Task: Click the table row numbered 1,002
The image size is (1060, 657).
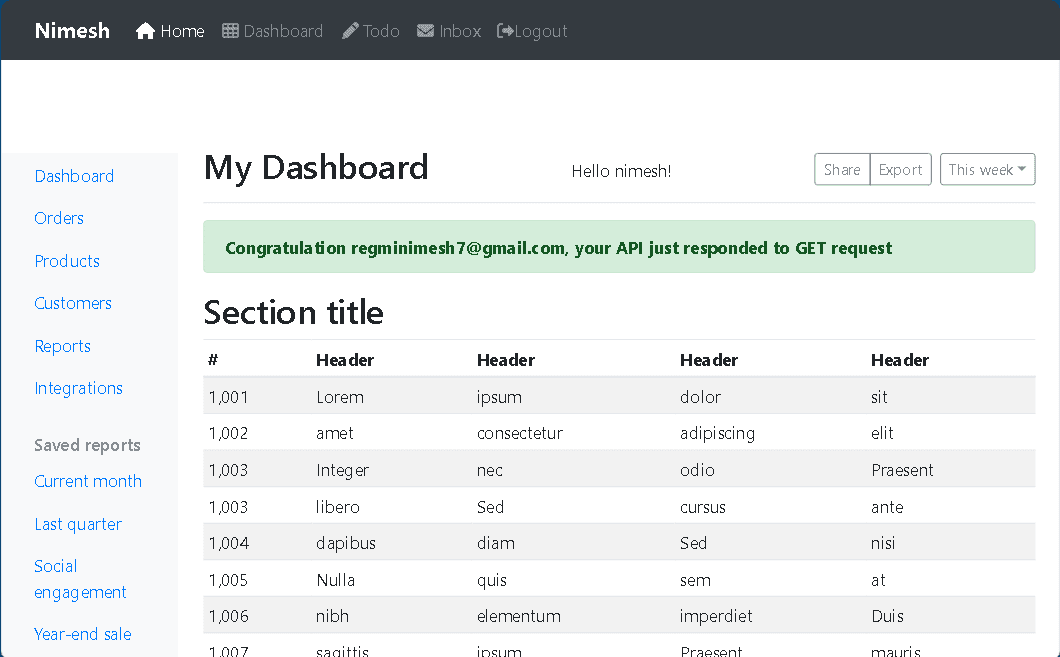Action: coord(618,433)
